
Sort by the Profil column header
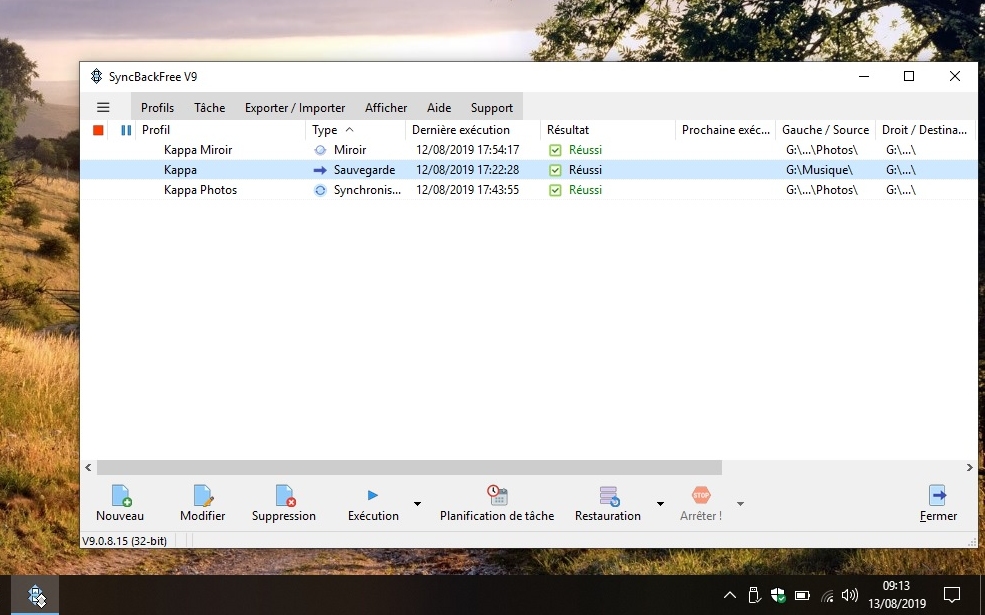pos(220,130)
